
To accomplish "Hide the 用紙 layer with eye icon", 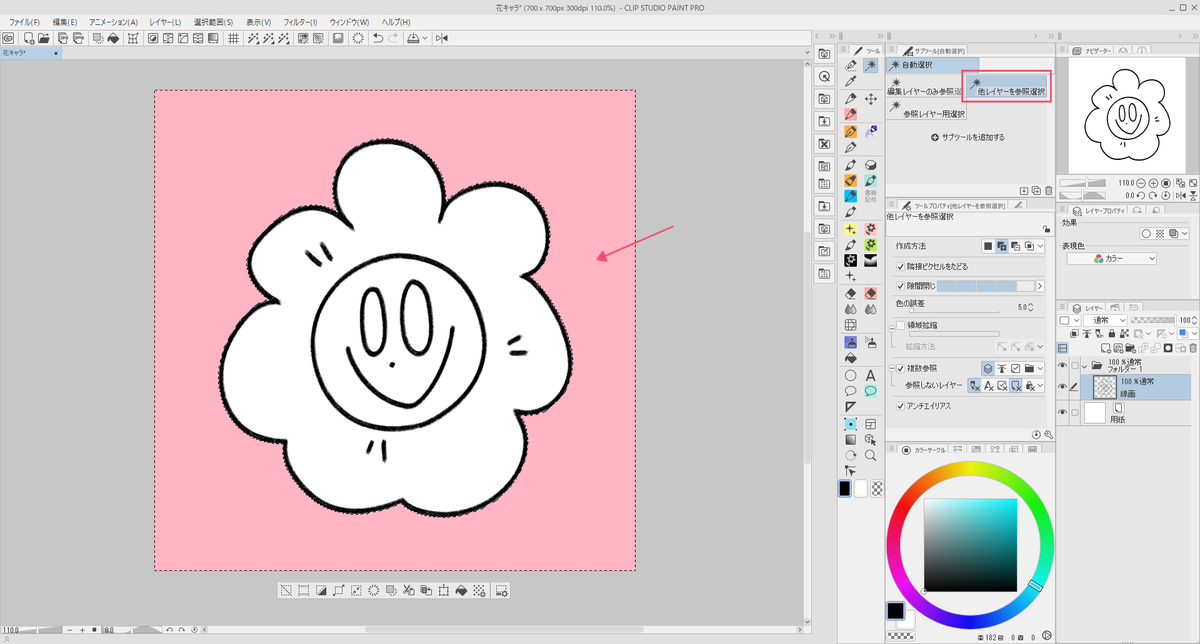I will (x=1063, y=412).
